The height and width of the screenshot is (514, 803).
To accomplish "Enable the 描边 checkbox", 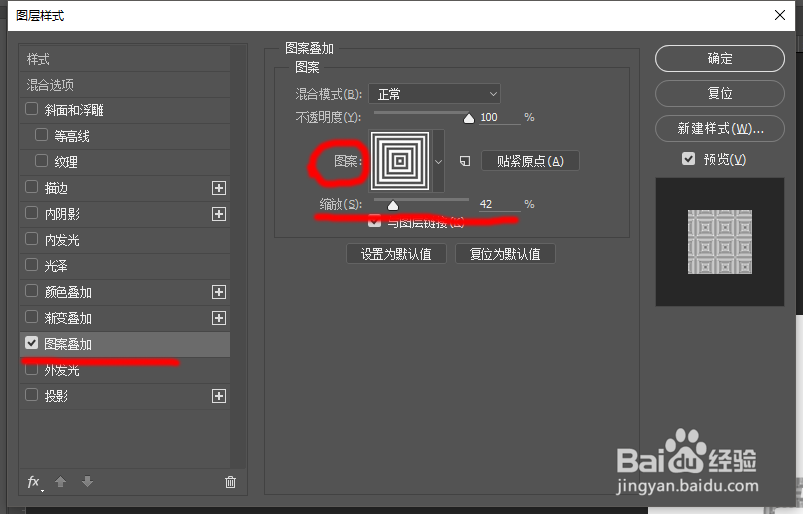I will [x=32, y=187].
